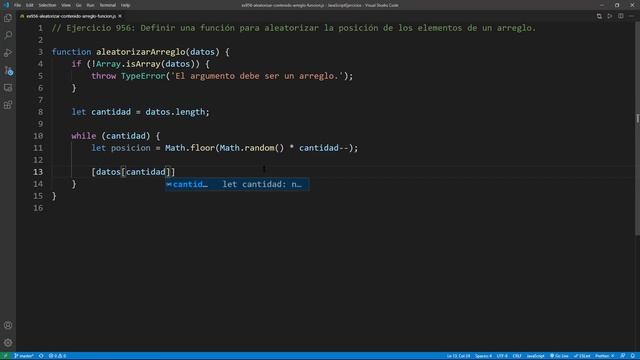Image resolution: width=640 pixels, height=360 pixels.
Task: Open the more actions ellipsis in editor toolbar
Action: click(x=631, y=16)
